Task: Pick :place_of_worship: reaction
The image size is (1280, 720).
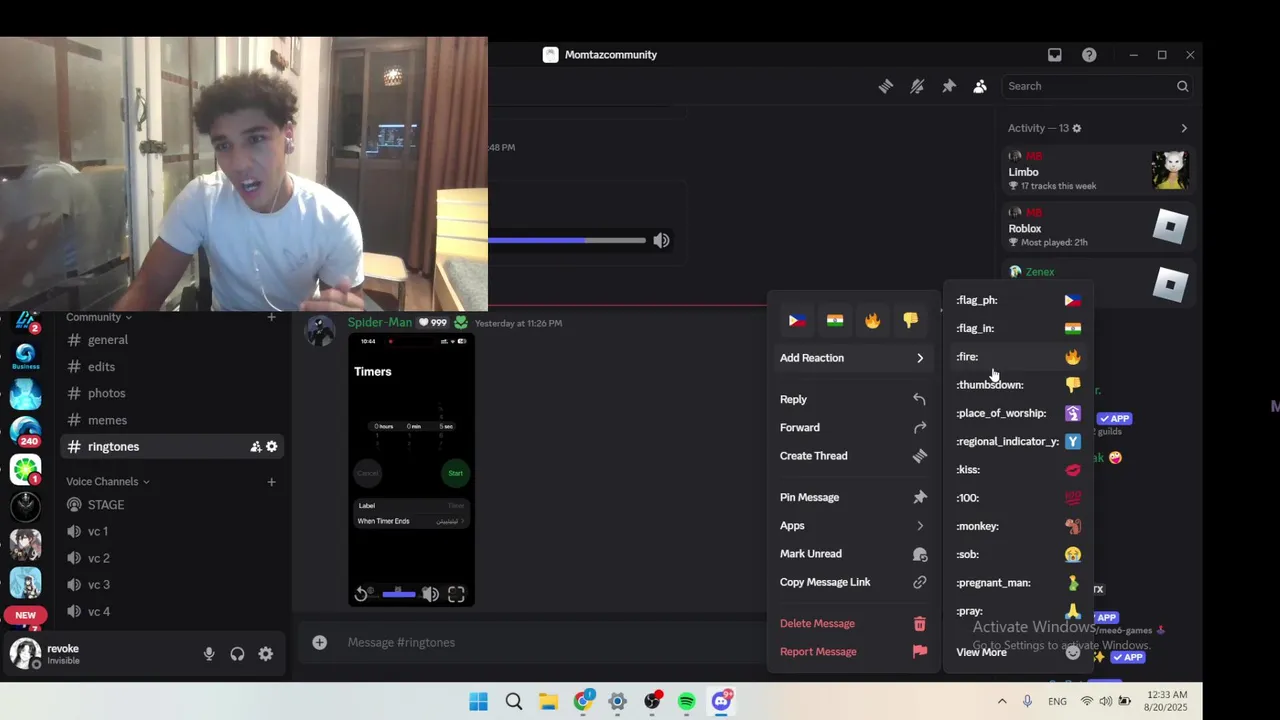Action: pyautogui.click(x=1018, y=413)
